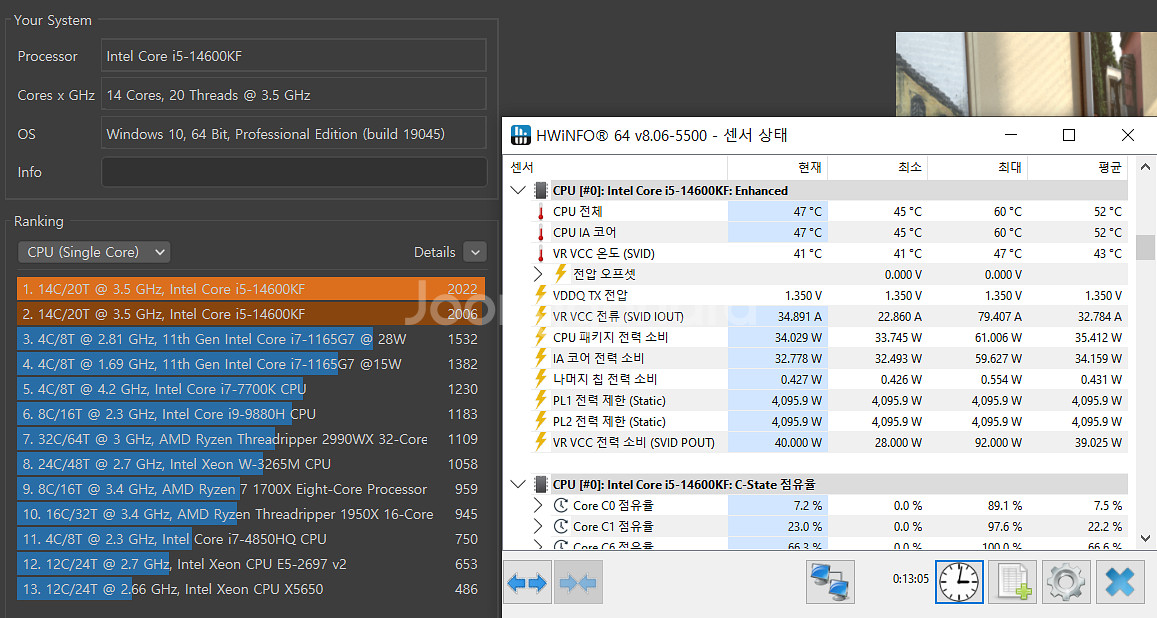This screenshot has height=618, width=1157.
Task: Expand the 전압 오프셋 row
Action: [539, 274]
